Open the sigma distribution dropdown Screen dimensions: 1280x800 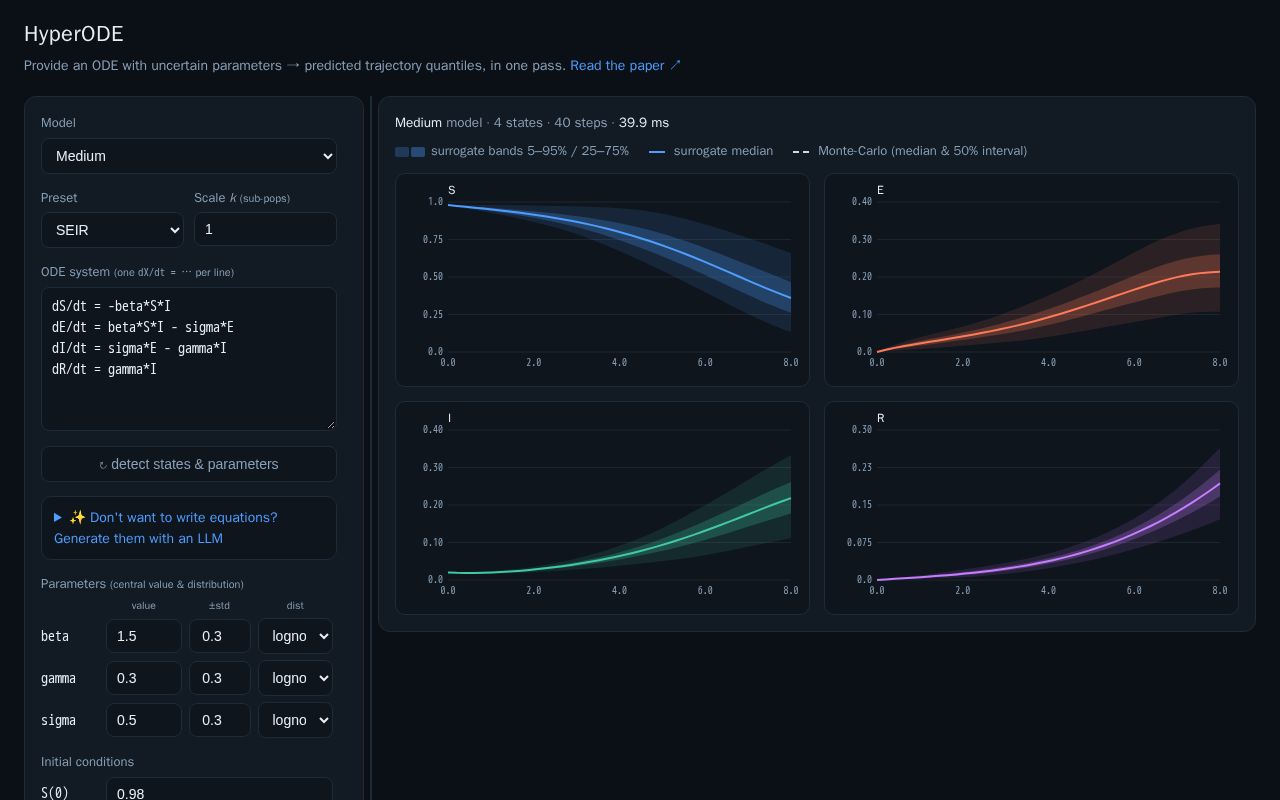[x=295, y=720]
